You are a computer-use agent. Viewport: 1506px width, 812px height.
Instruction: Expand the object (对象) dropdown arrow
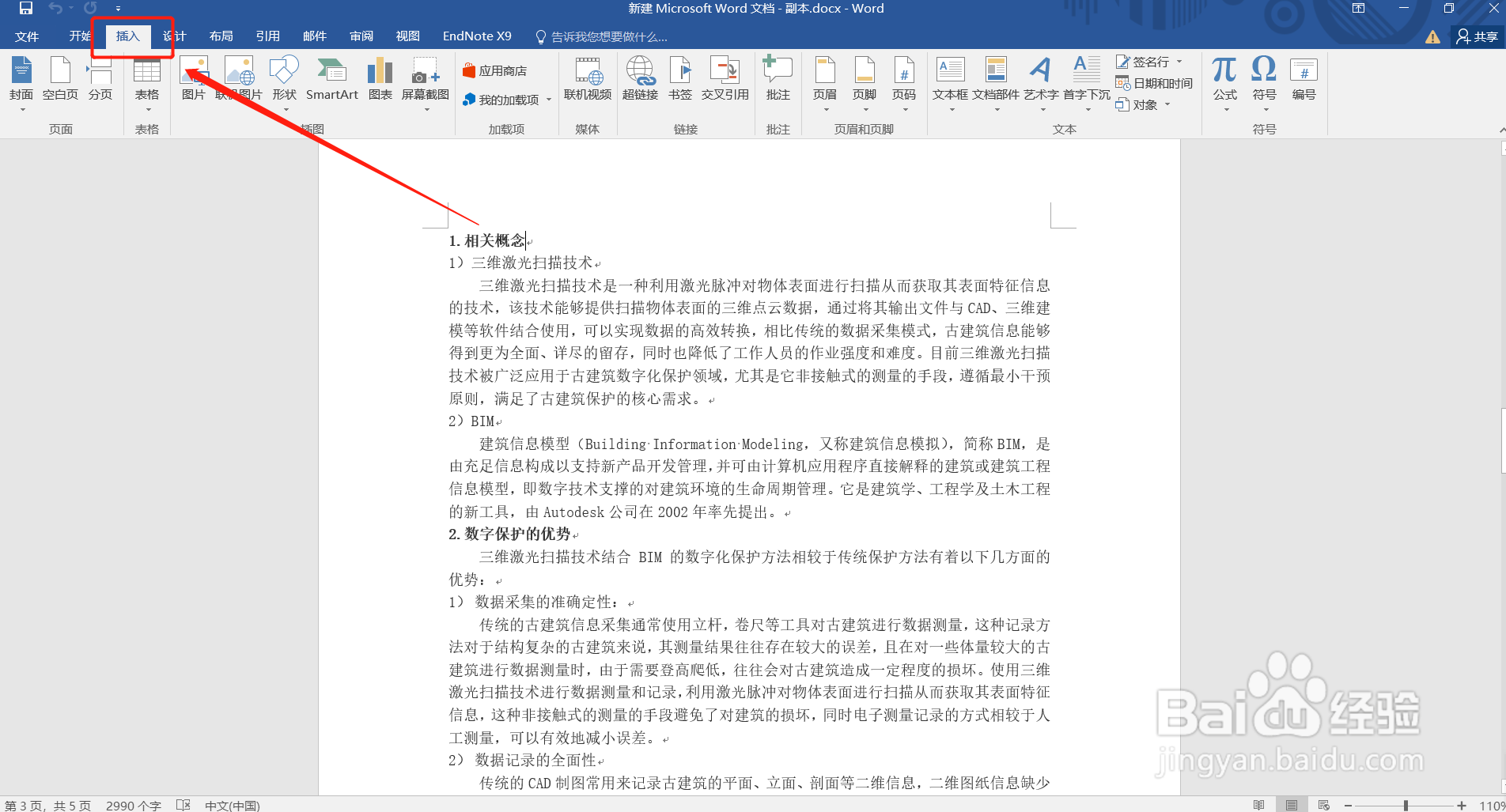(x=1167, y=104)
